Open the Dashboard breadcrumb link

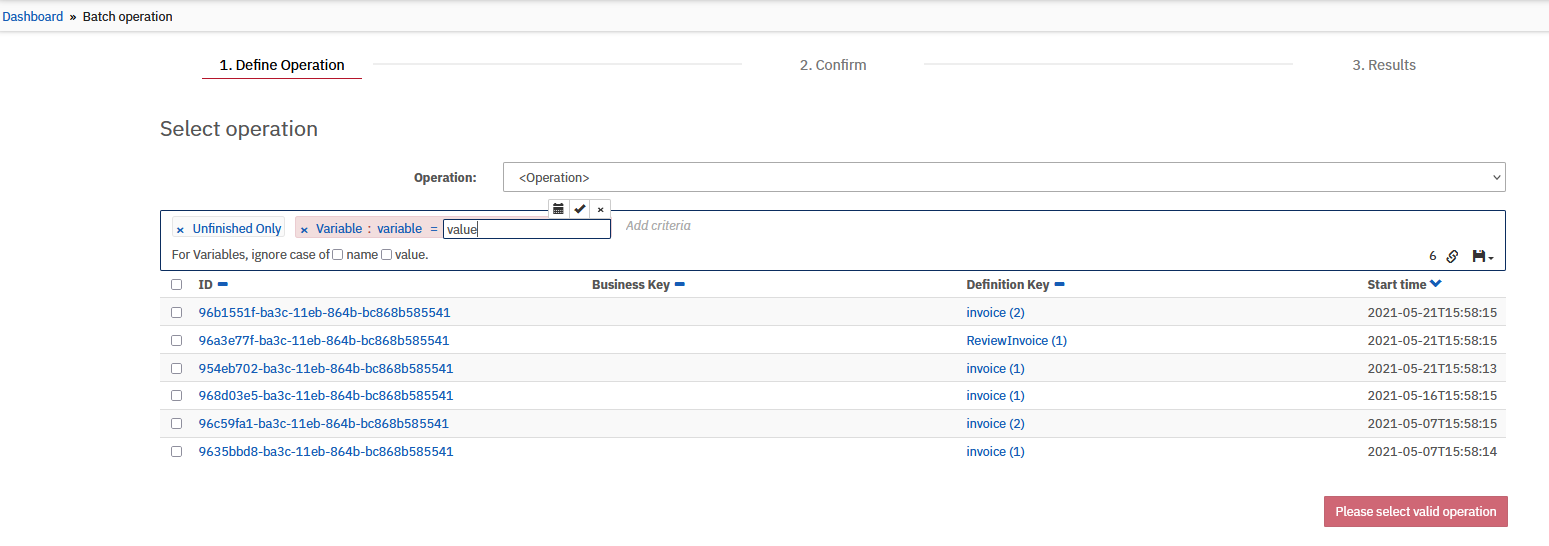pyautogui.click(x=33, y=17)
